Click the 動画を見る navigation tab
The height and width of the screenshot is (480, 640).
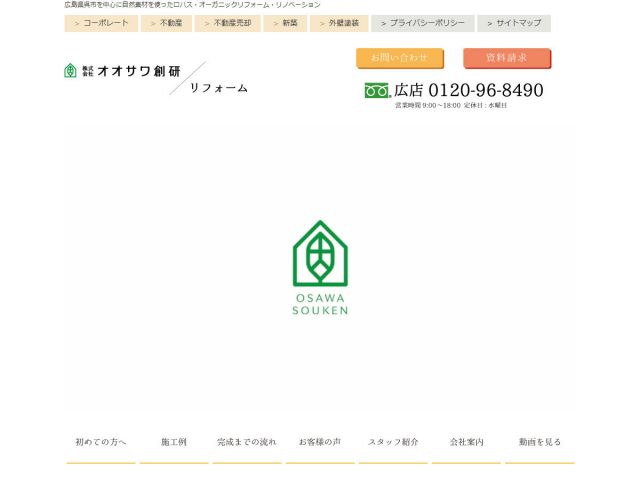pos(540,442)
